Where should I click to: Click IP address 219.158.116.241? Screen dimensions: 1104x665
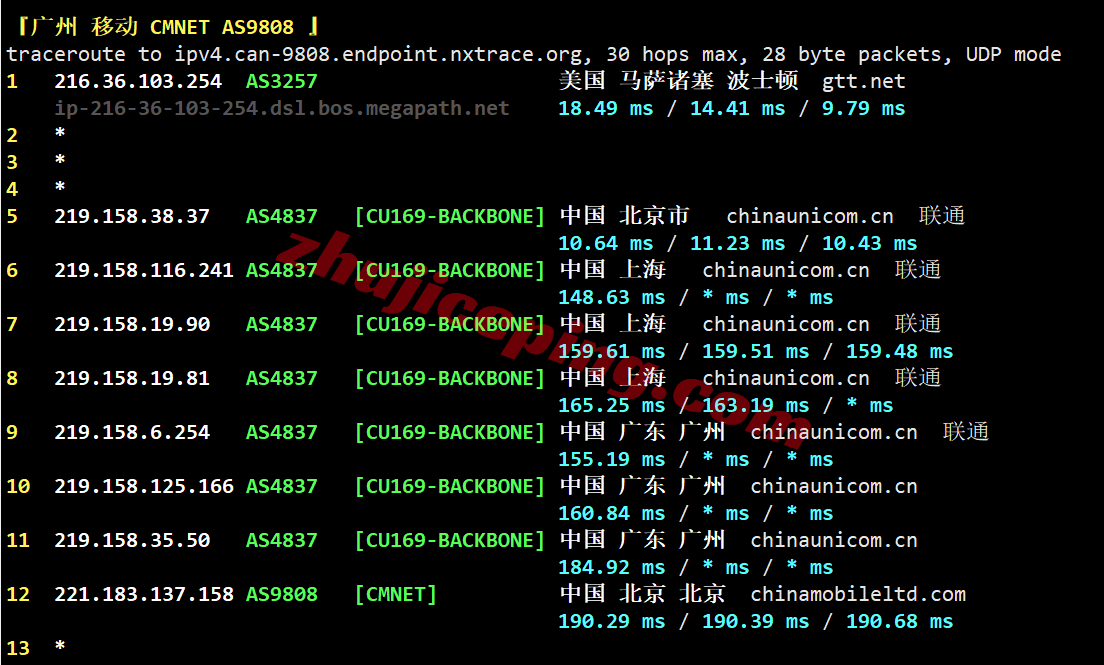click(144, 271)
